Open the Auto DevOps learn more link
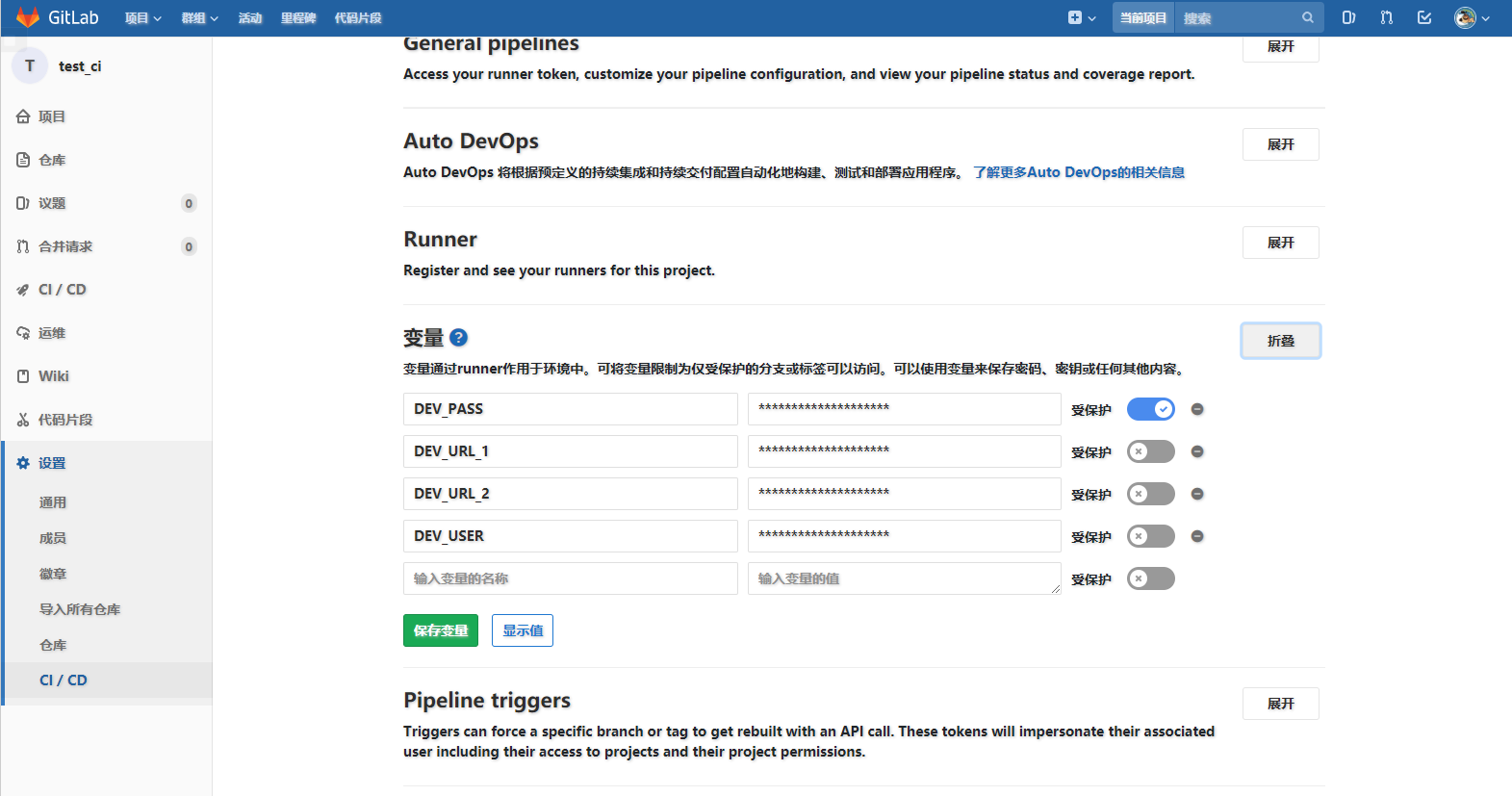The width and height of the screenshot is (1512, 796). [1078, 172]
